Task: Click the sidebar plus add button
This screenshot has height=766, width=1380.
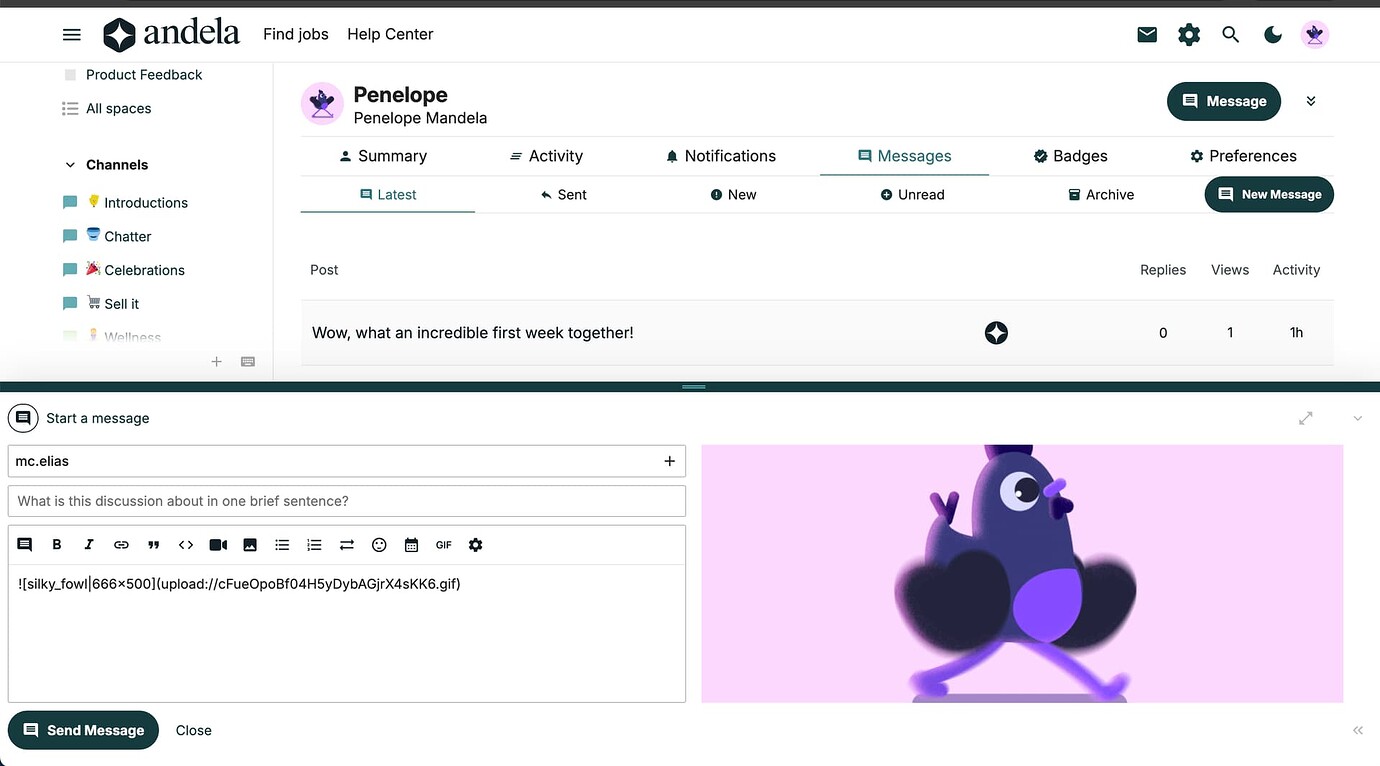Action: coord(216,362)
